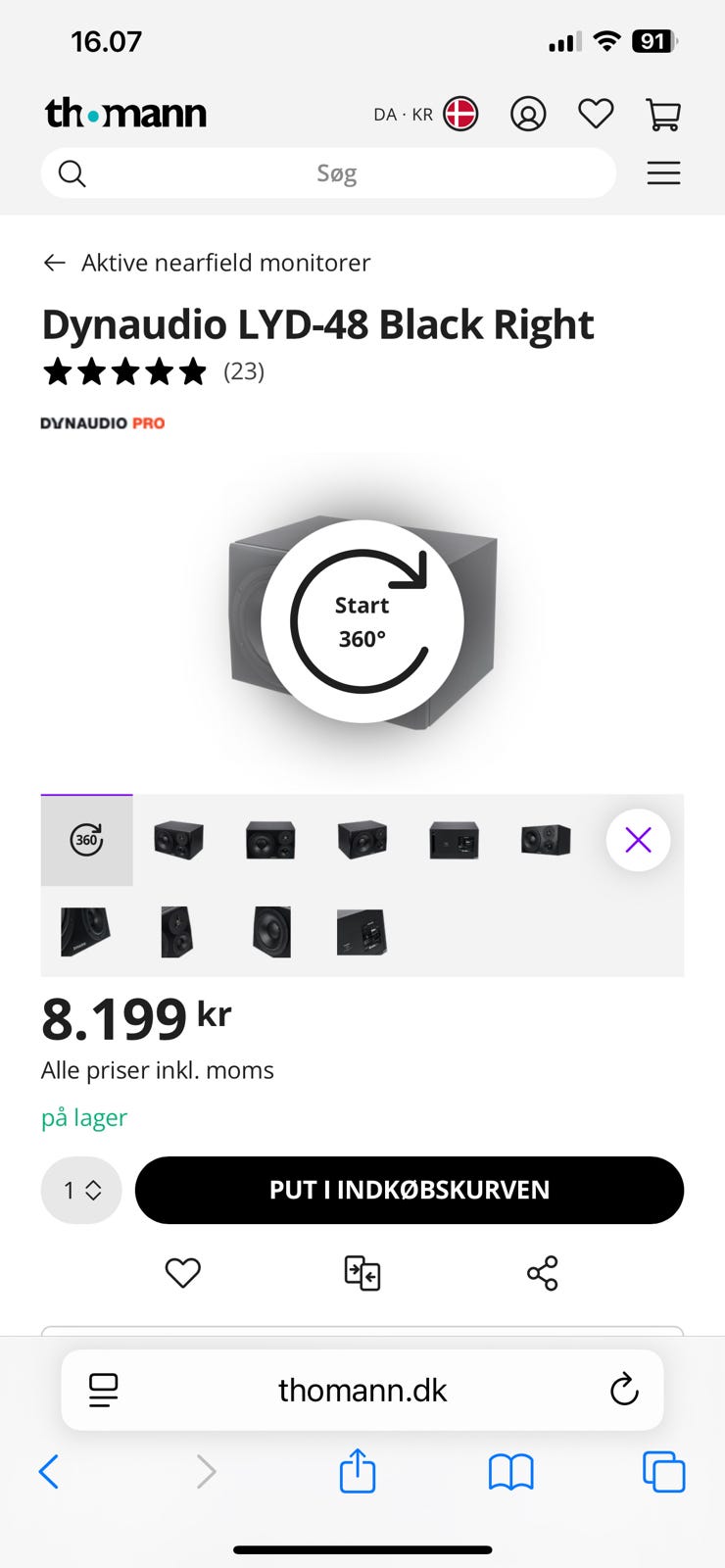Select the 360 view thumbnail

pyautogui.click(x=86, y=840)
